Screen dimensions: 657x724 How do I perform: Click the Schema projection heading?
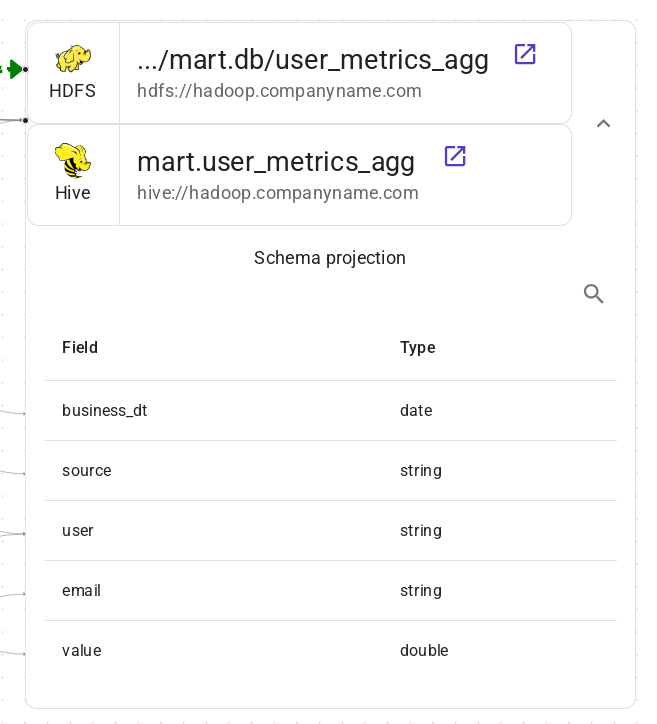tap(330, 258)
